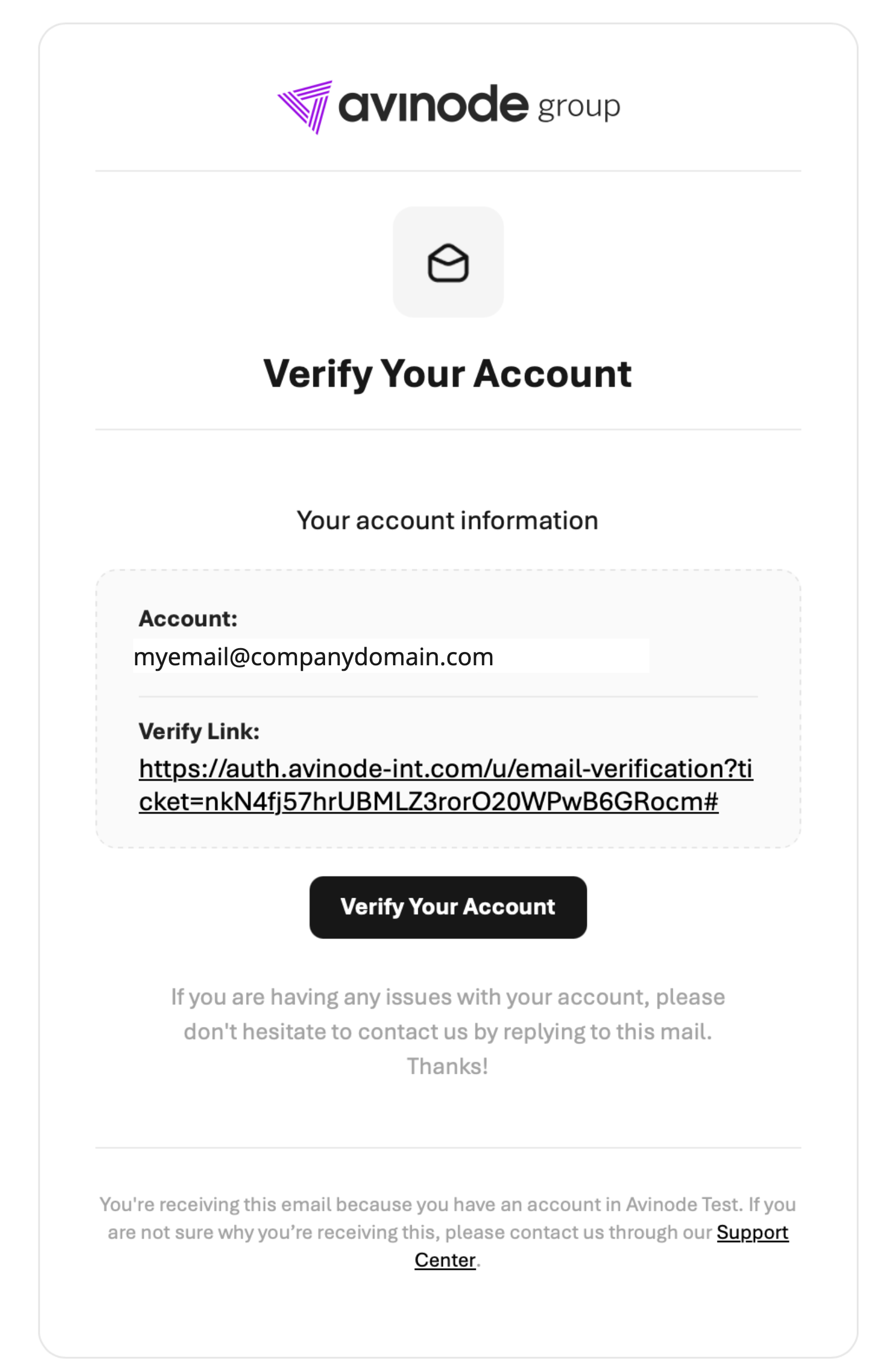
Task: Click the large "Verify Your Account" heading
Action: pyautogui.click(x=447, y=374)
